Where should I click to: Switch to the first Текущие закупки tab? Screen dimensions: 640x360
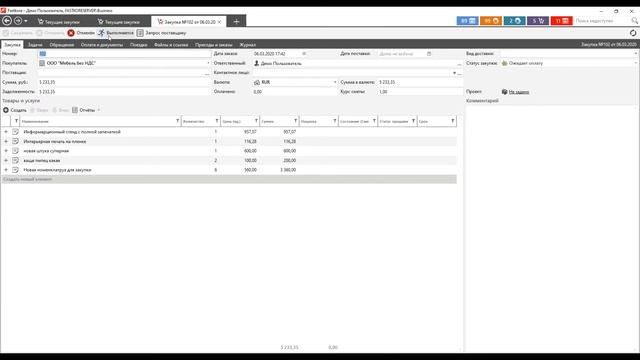[59, 22]
